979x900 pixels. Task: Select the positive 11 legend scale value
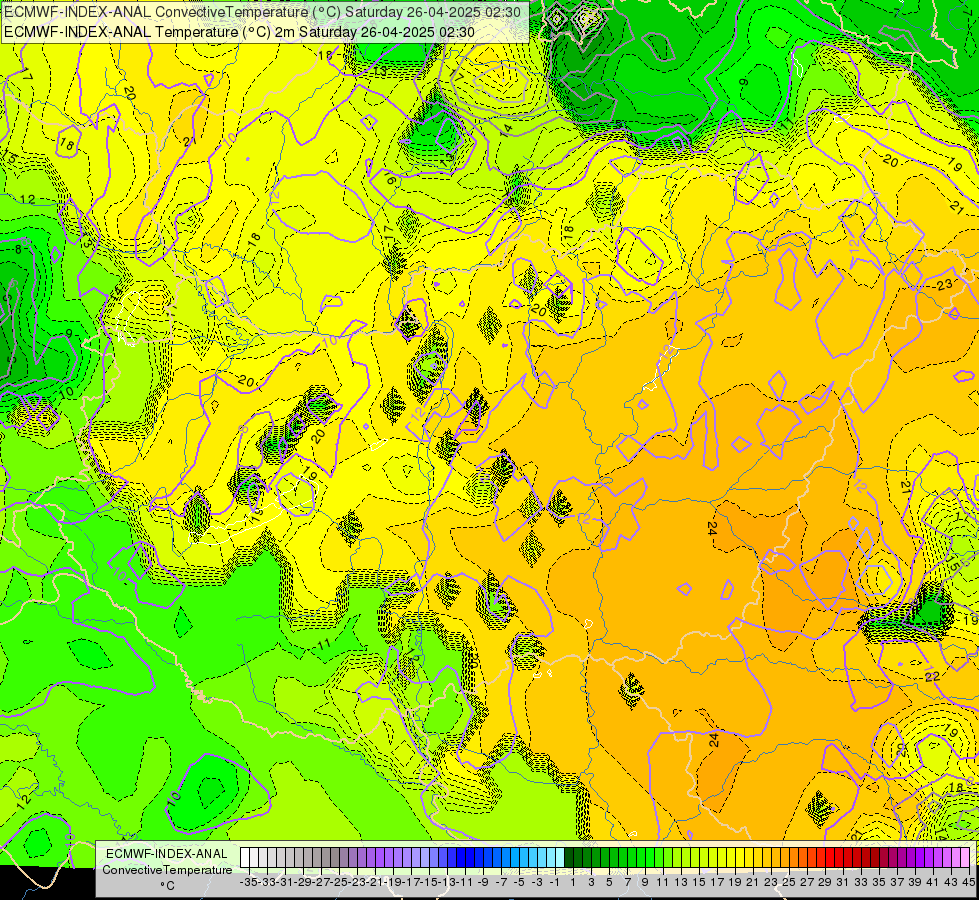[662, 883]
